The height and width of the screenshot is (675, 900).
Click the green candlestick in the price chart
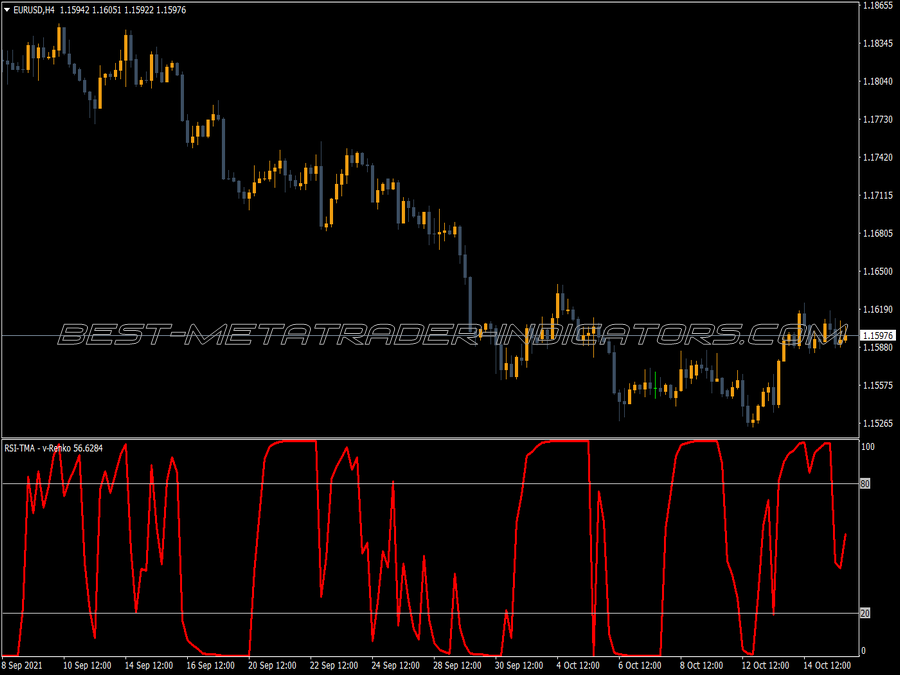655,385
